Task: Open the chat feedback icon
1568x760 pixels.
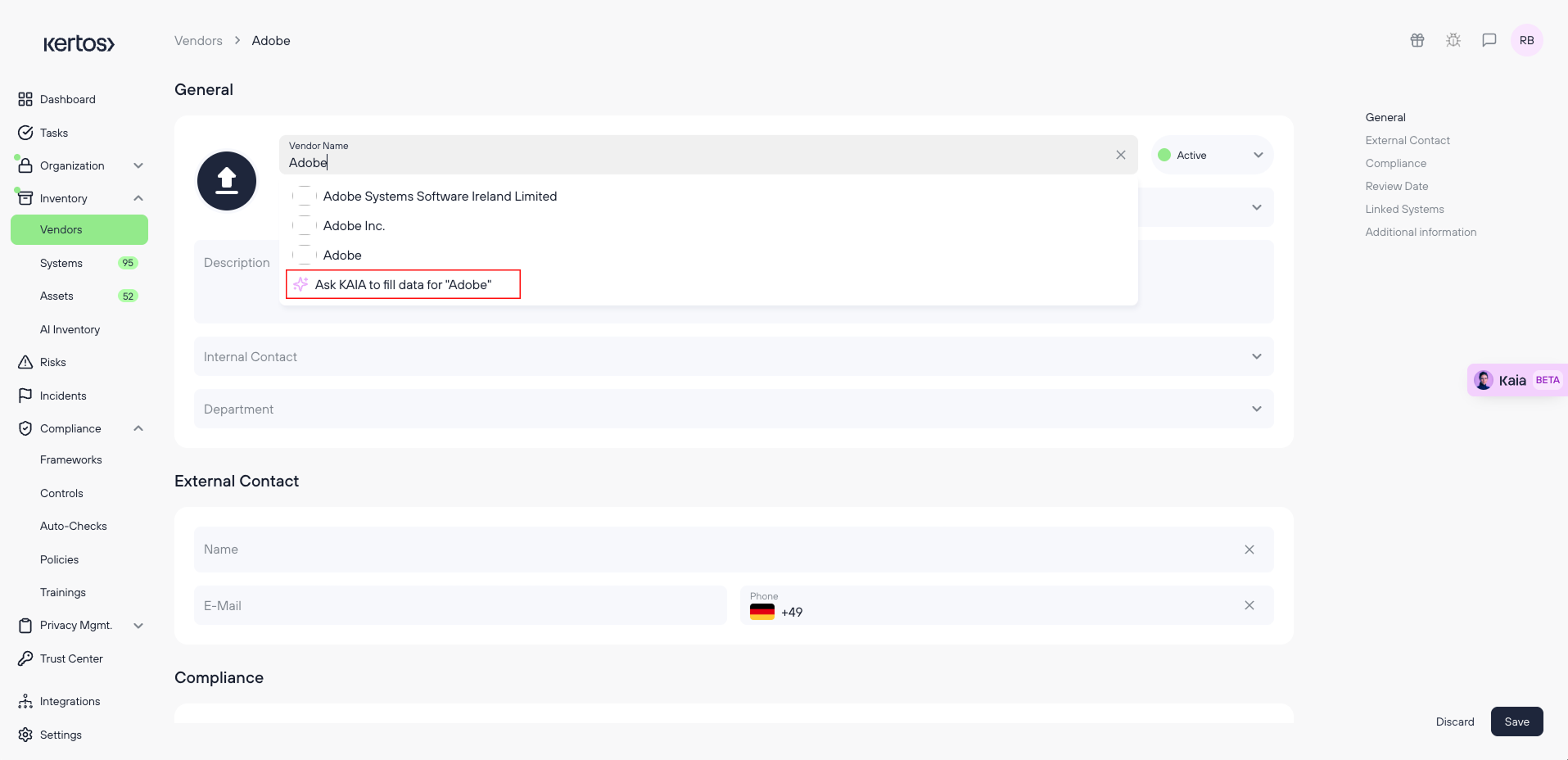Action: (1489, 40)
